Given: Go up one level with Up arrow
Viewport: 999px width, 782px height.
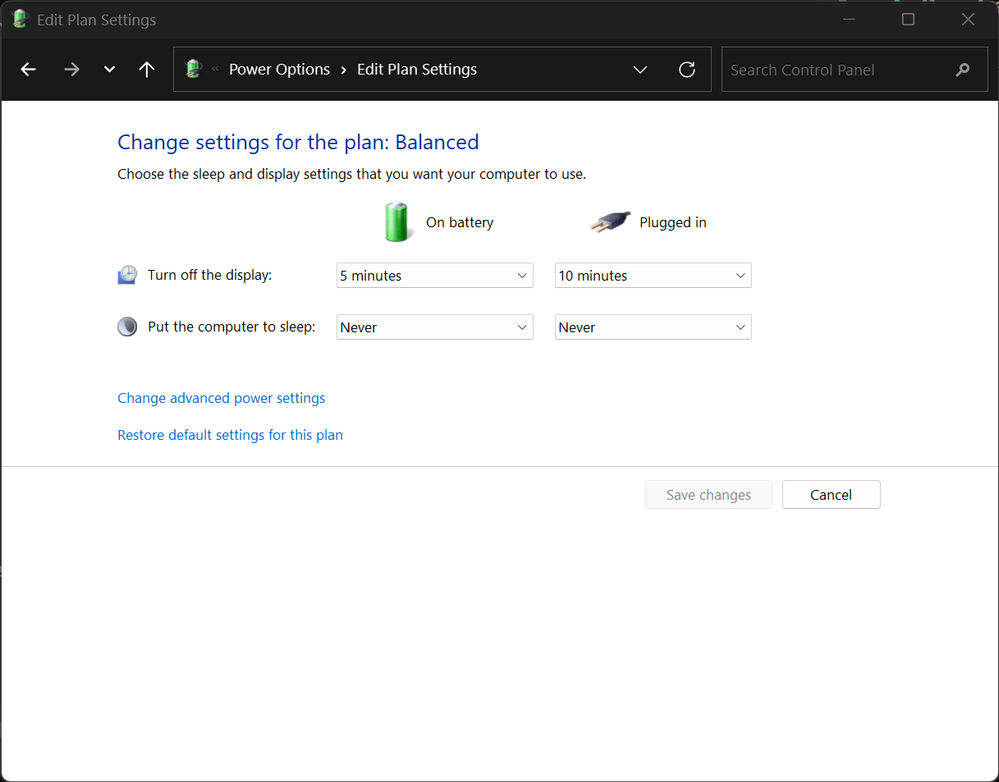Looking at the screenshot, I should tap(147, 70).
